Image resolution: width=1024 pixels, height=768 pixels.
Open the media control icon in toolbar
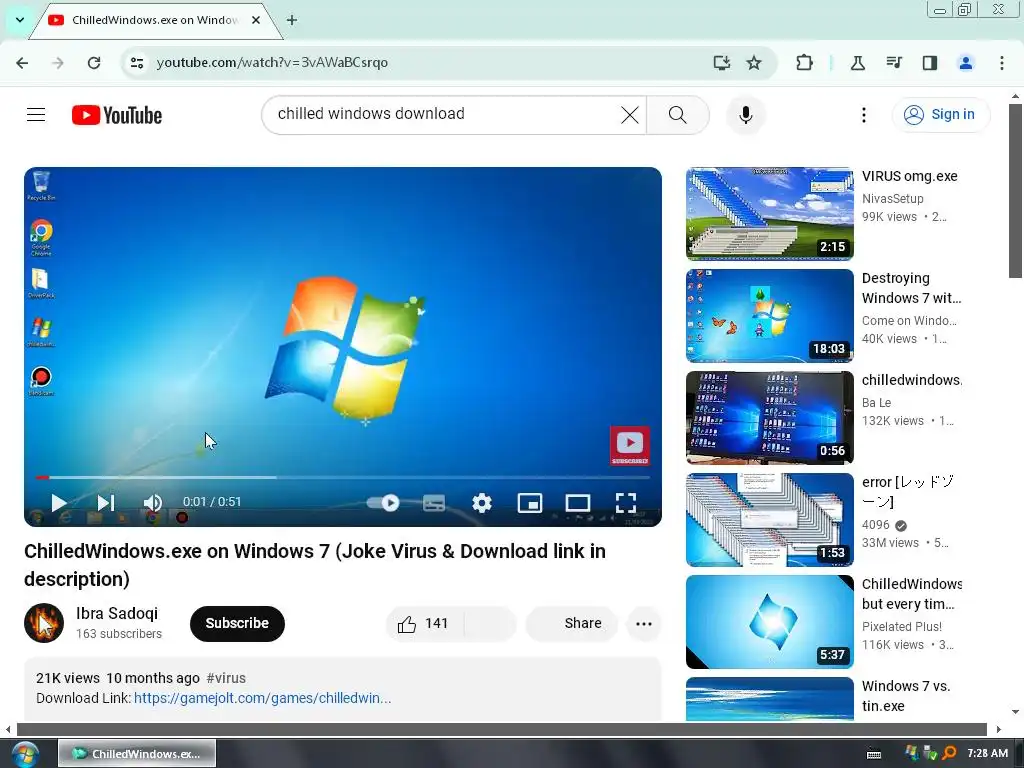click(x=894, y=63)
